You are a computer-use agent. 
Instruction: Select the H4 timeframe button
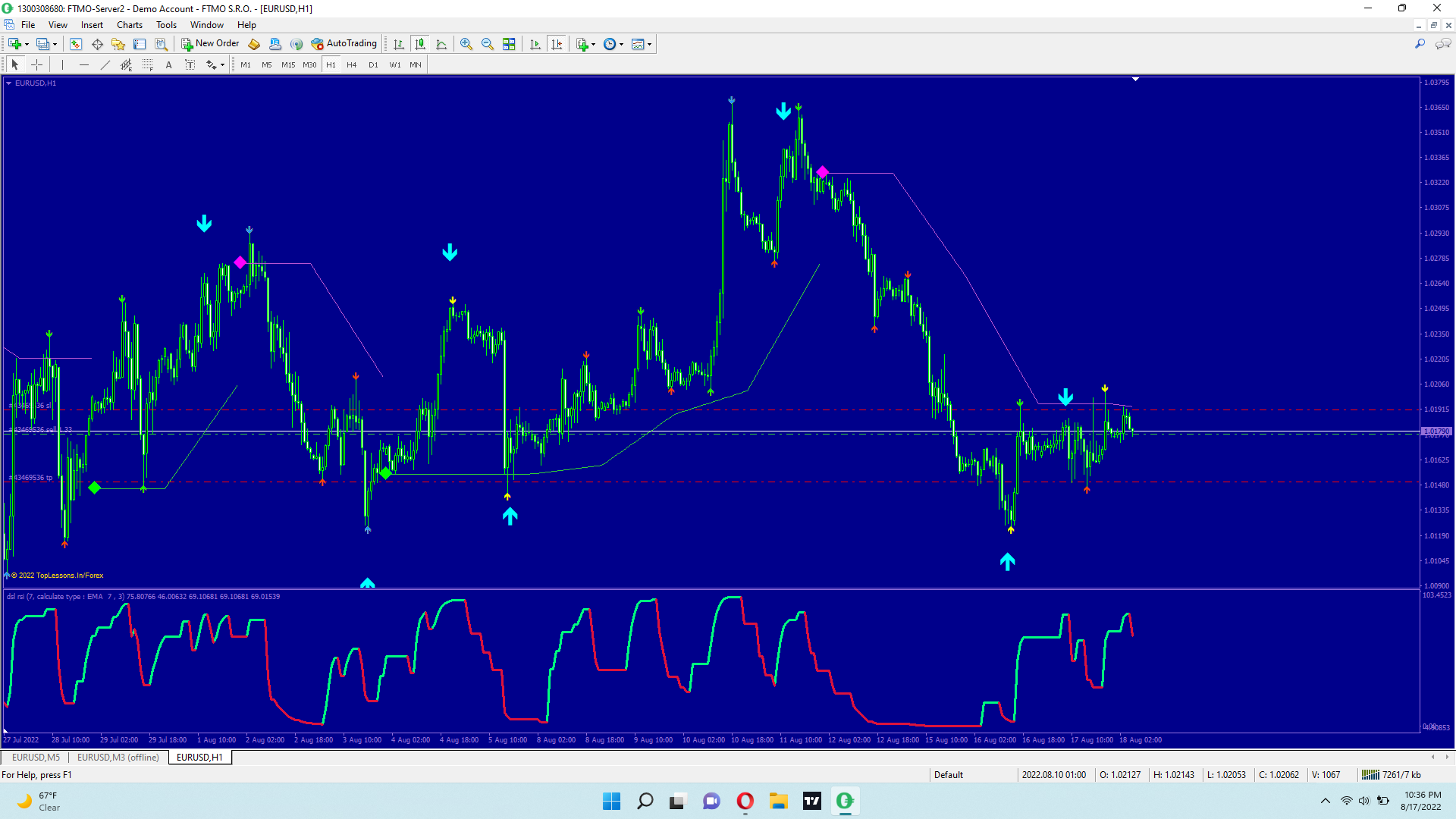(x=352, y=65)
